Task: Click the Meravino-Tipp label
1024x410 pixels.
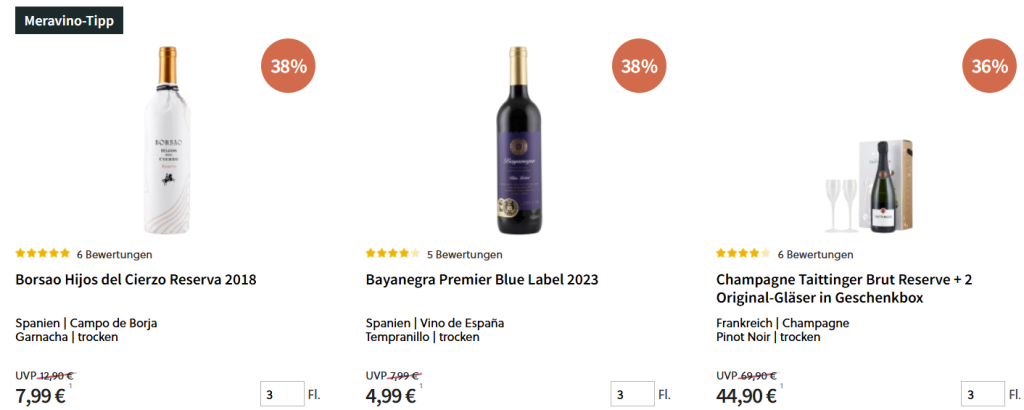Action: [x=68, y=20]
